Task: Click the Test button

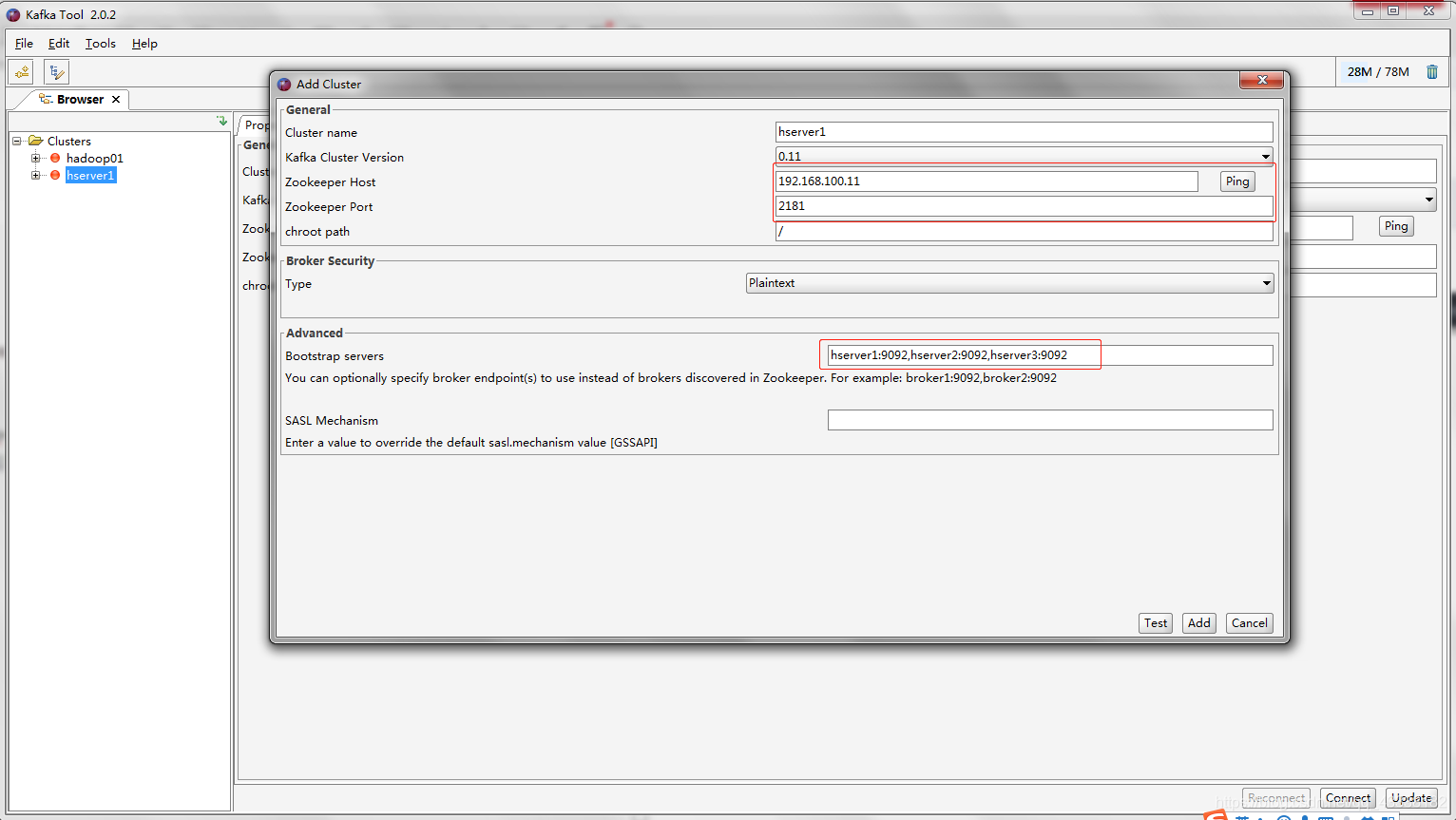Action: (1156, 623)
